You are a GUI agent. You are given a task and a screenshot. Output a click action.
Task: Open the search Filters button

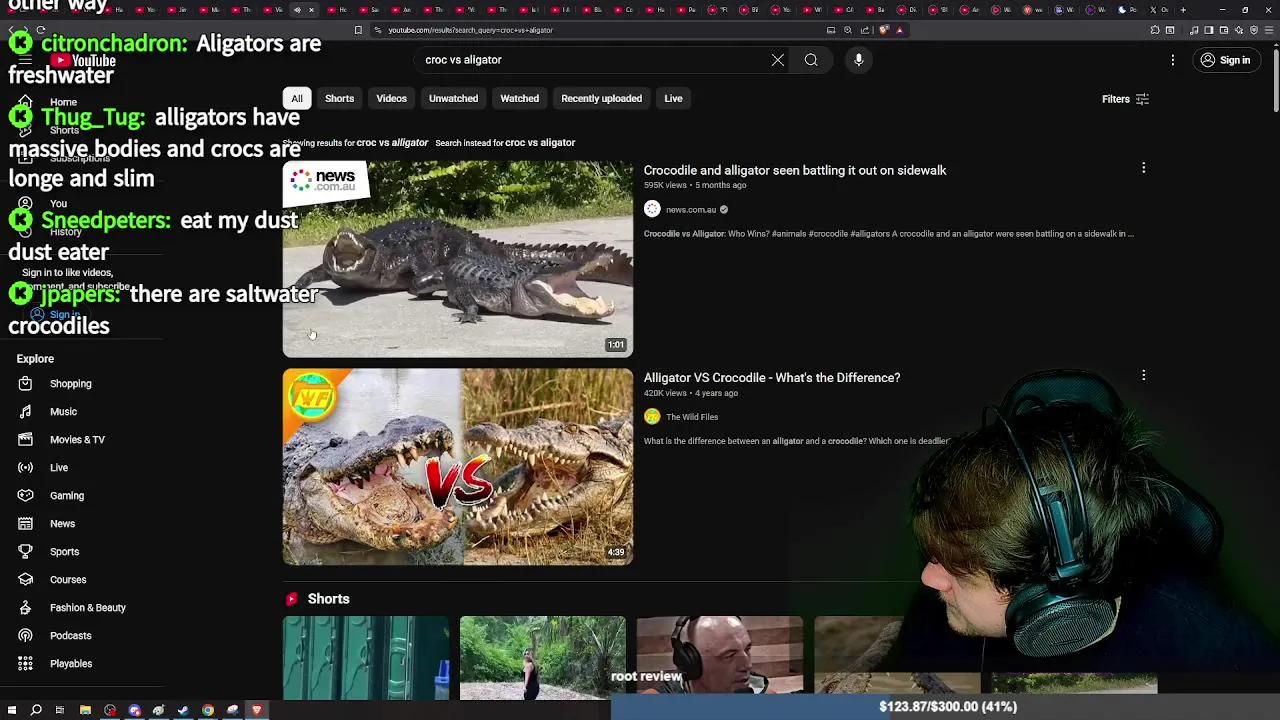pos(1125,99)
